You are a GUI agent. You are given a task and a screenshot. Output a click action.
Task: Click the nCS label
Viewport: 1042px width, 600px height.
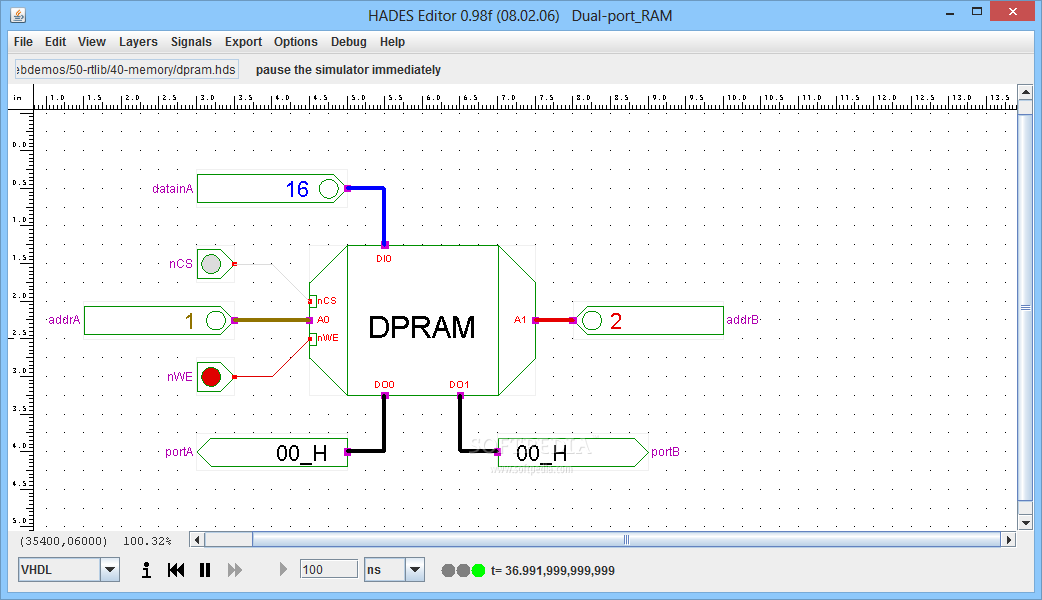[x=181, y=264]
